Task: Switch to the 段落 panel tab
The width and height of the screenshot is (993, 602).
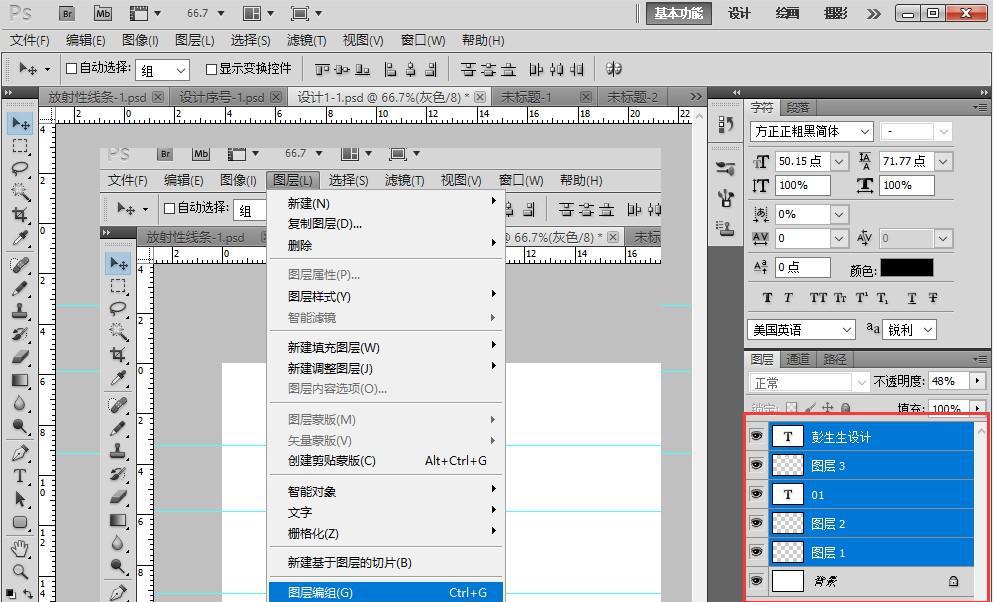Action: (798, 107)
